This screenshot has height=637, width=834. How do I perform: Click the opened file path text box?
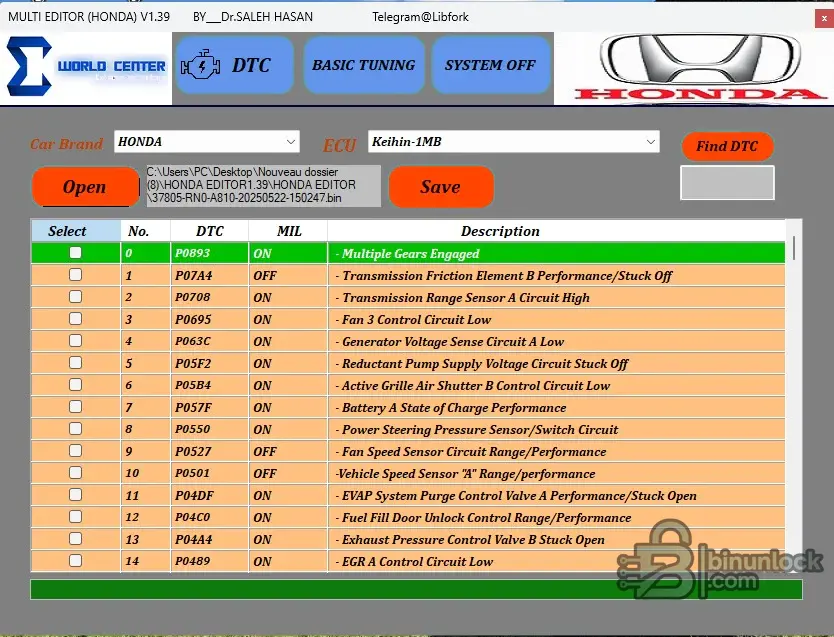263,186
